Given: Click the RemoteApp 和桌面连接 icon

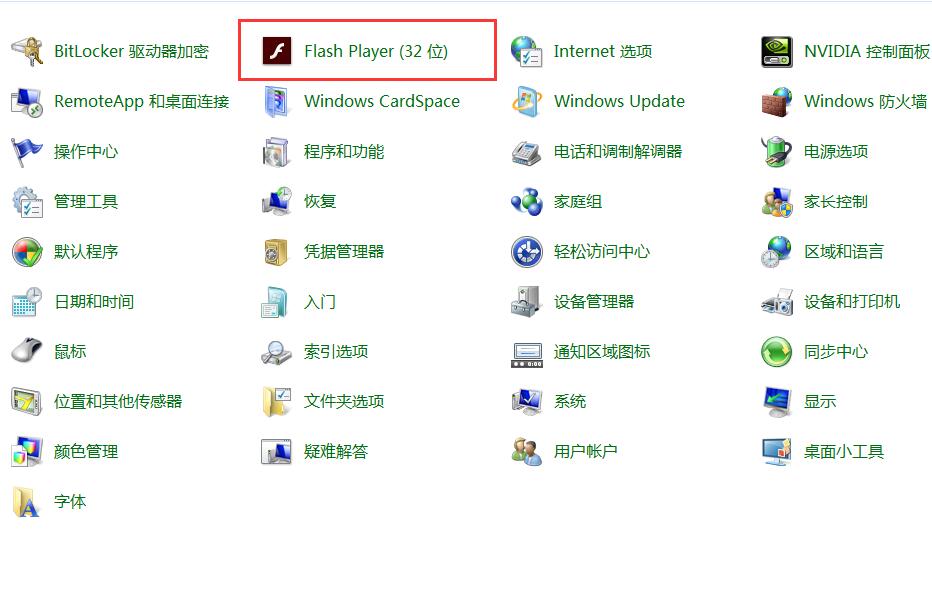Looking at the screenshot, I should 27,102.
